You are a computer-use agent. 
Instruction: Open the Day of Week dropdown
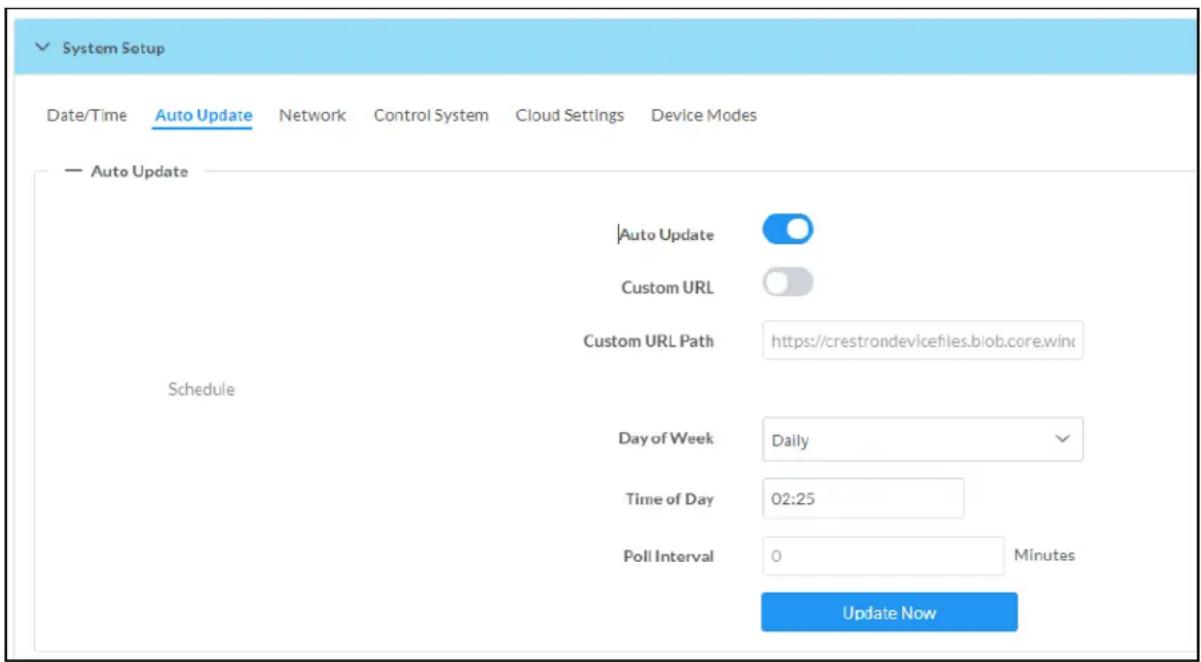click(922, 440)
